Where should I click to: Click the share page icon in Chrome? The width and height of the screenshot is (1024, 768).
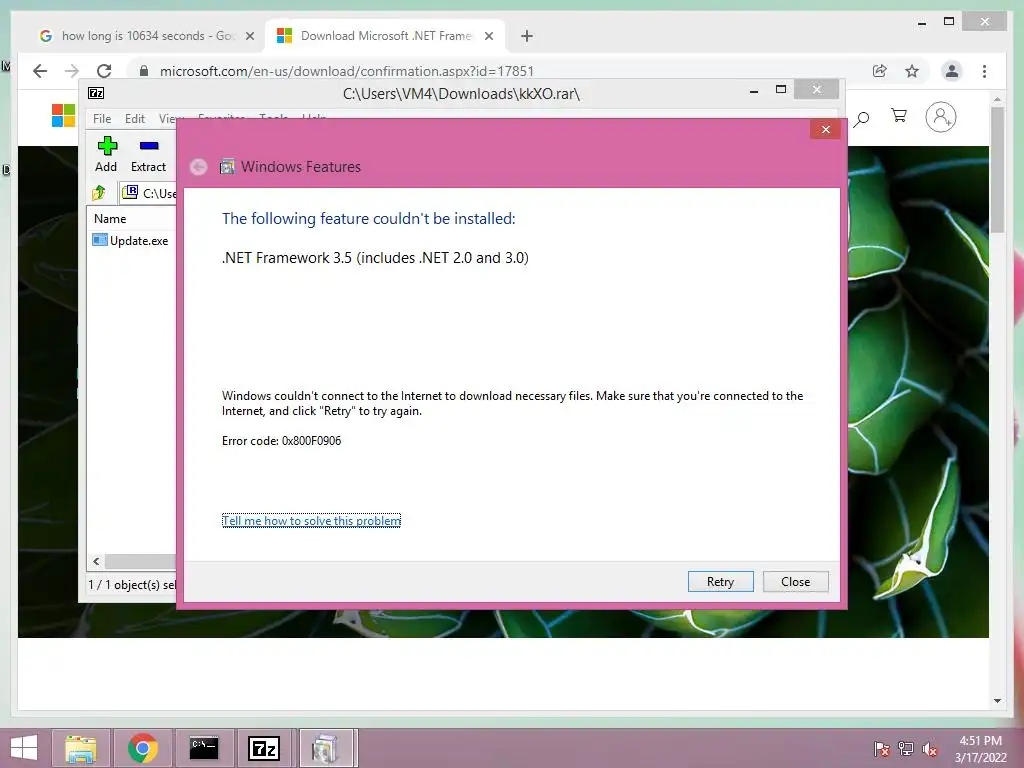coord(880,71)
